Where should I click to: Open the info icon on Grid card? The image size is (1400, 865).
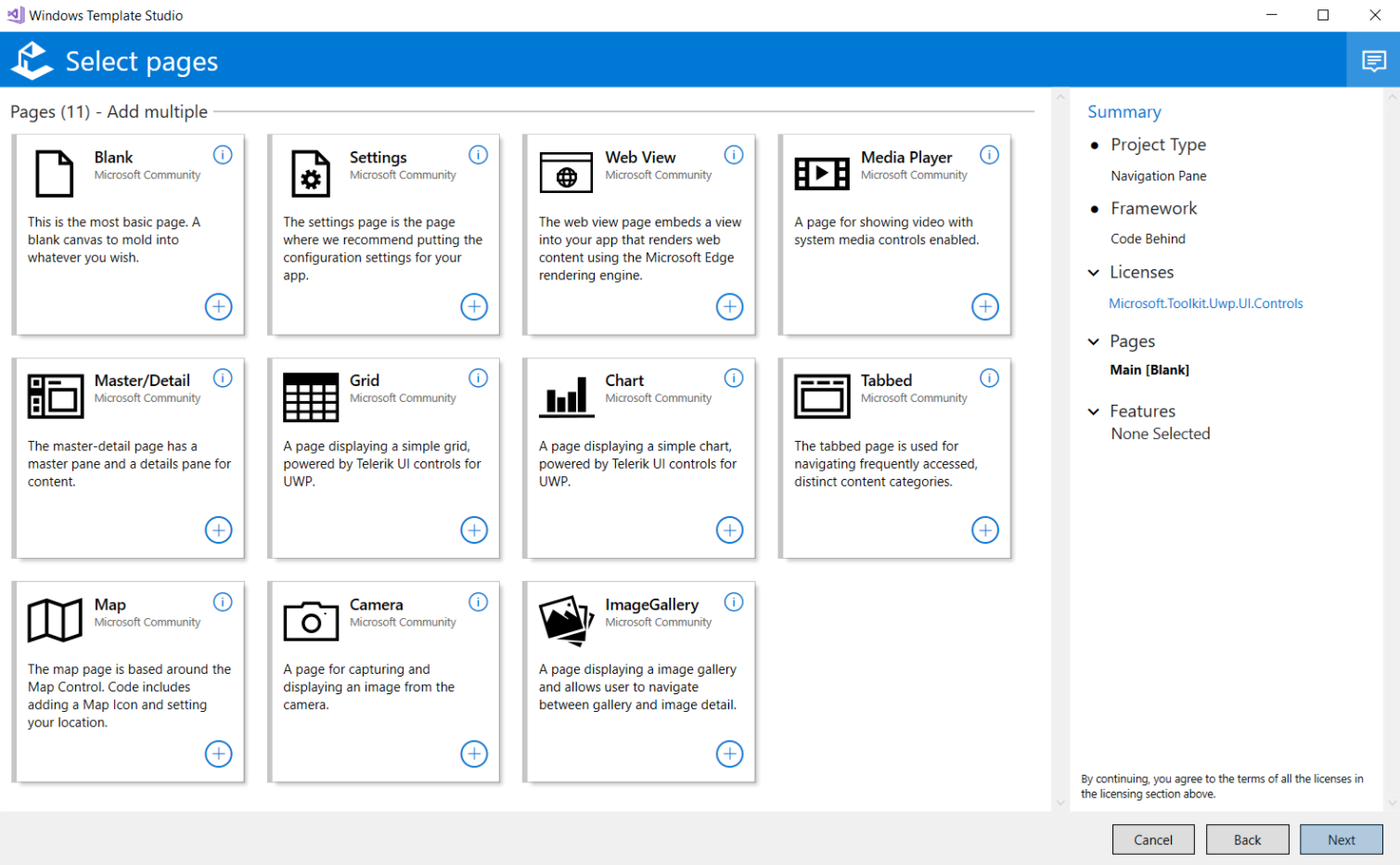(478, 378)
